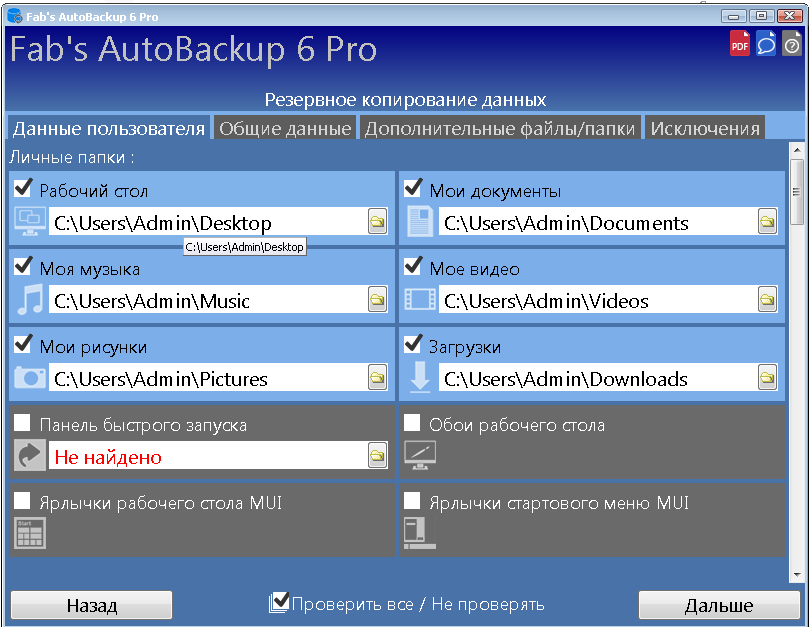The height and width of the screenshot is (627, 810).
Task: Maximize the AutoBackup window
Action: (761, 16)
